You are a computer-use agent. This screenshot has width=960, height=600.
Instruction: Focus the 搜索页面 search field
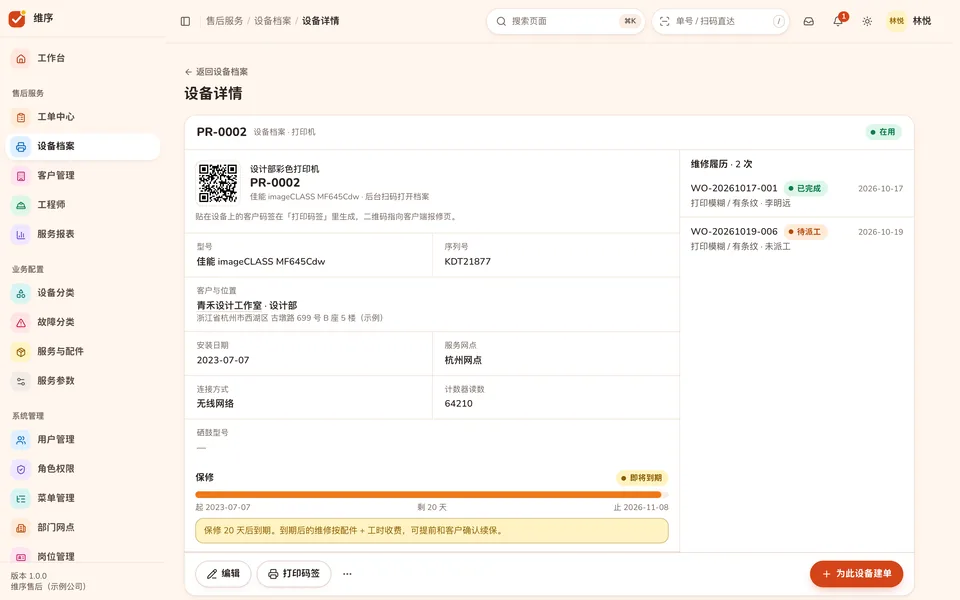[x=565, y=21]
